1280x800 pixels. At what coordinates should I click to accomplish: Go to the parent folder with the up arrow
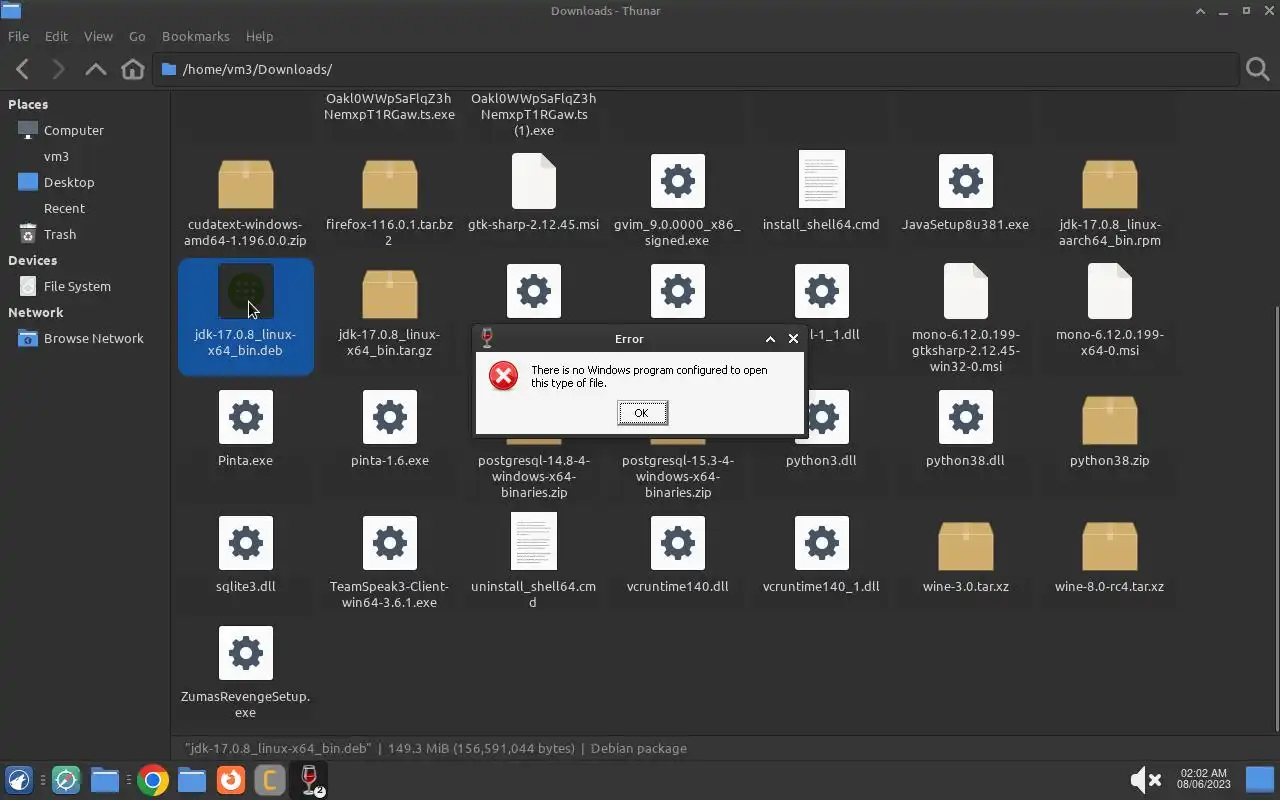pyautogui.click(x=96, y=69)
